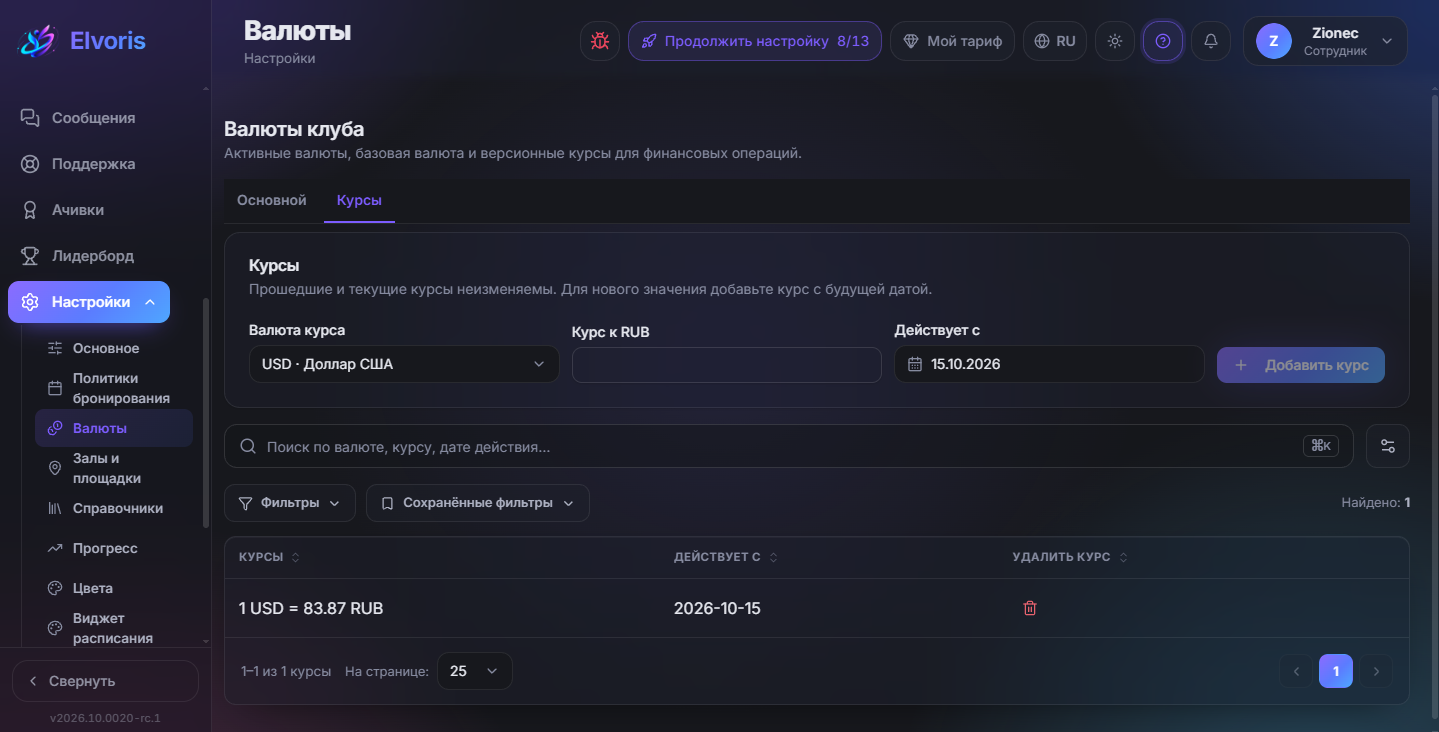Select page 1 in pagination
The image size is (1439, 732).
pyautogui.click(x=1336, y=671)
